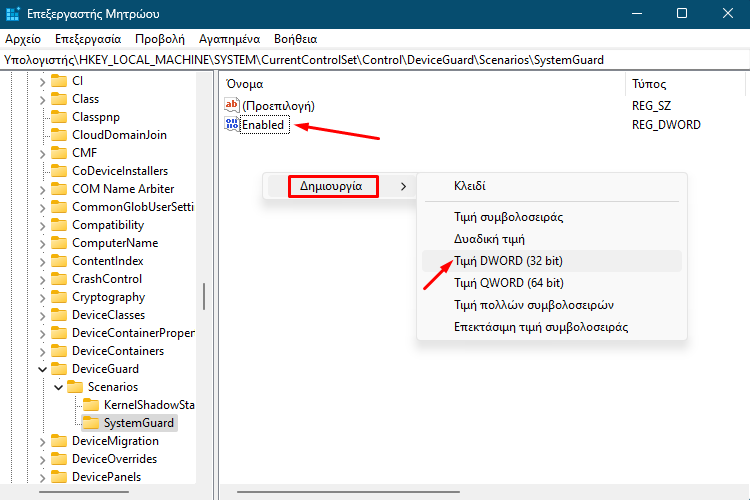Click the Όνομα column header
The image size is (750, 500).
244,84
